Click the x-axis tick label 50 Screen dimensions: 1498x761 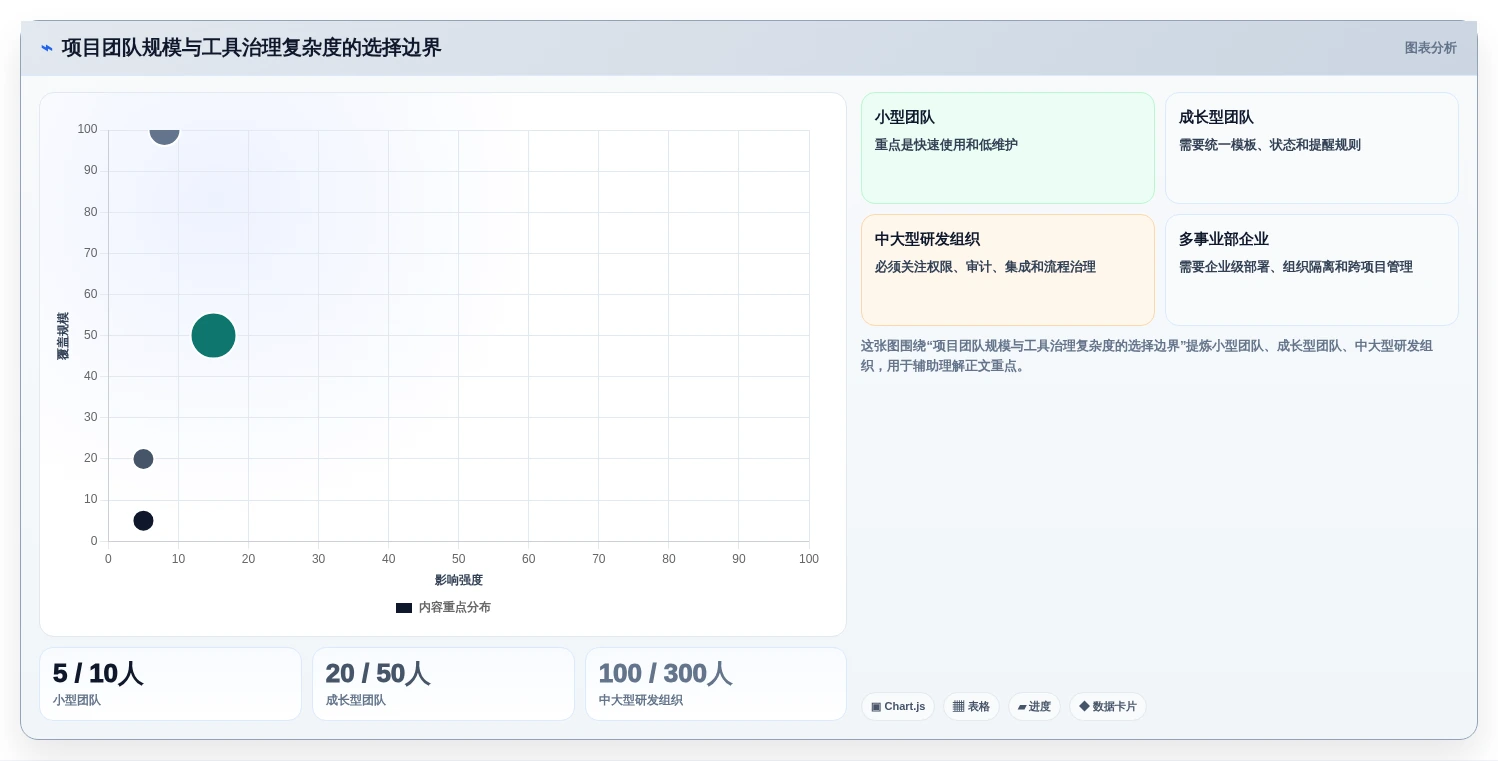coord(458,559)
